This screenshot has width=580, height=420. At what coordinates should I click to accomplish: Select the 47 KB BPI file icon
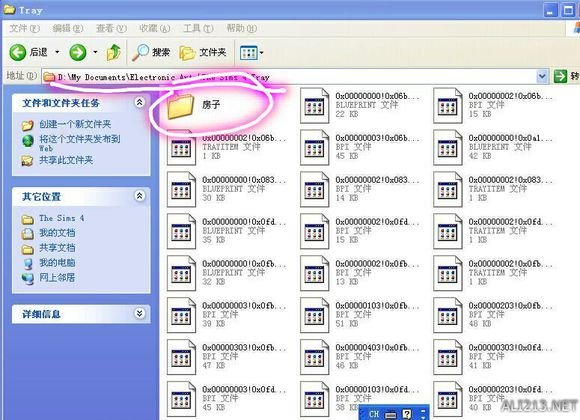pos(181,357)
